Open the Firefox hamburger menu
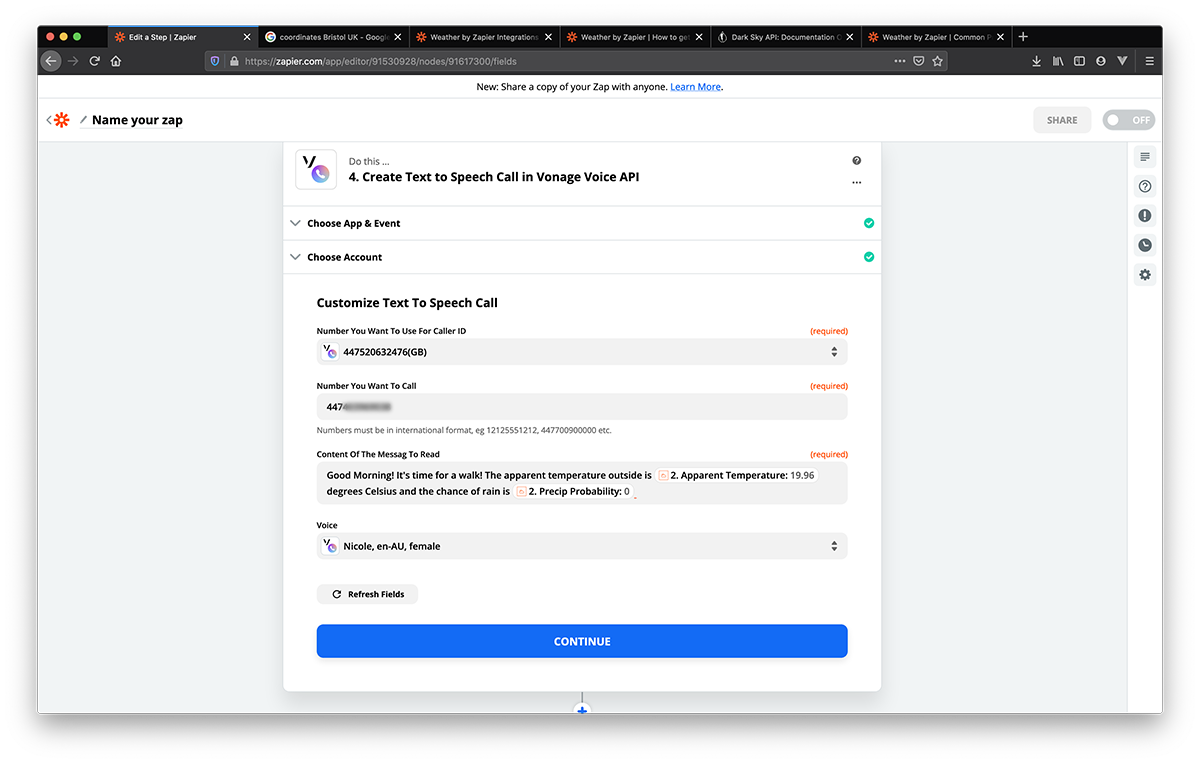 (1150, 61)
